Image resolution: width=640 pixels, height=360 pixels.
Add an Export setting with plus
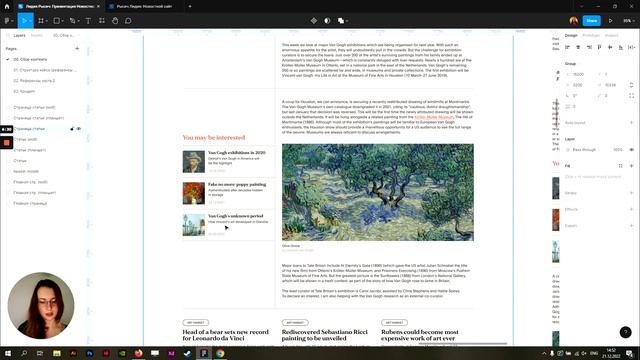point(631,226)
